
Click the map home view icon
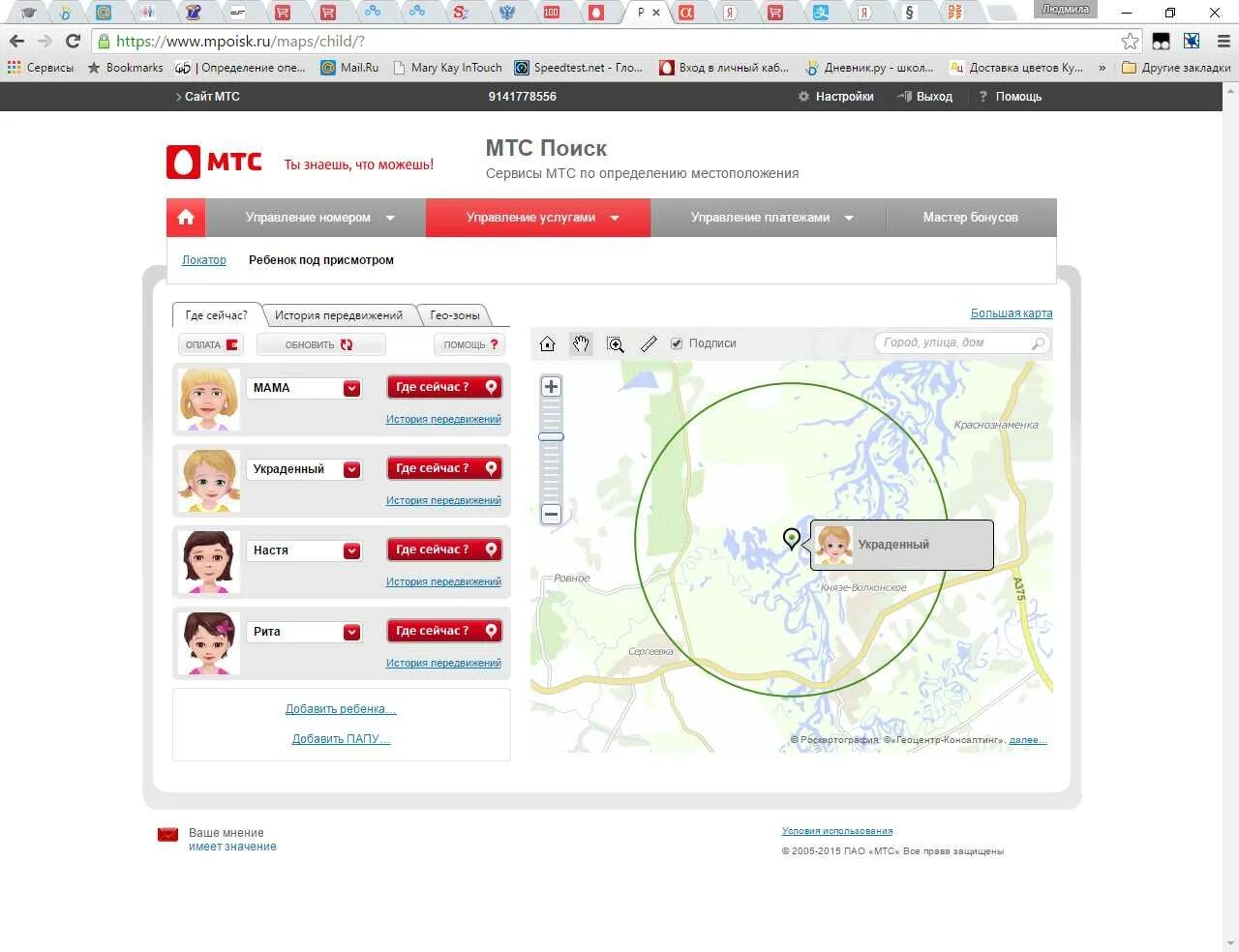tap(548, 344)
